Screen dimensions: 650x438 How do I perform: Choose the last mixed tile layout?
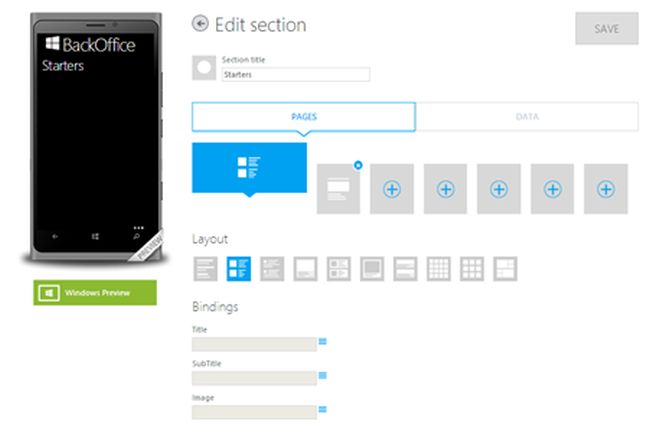click(505, 269)
